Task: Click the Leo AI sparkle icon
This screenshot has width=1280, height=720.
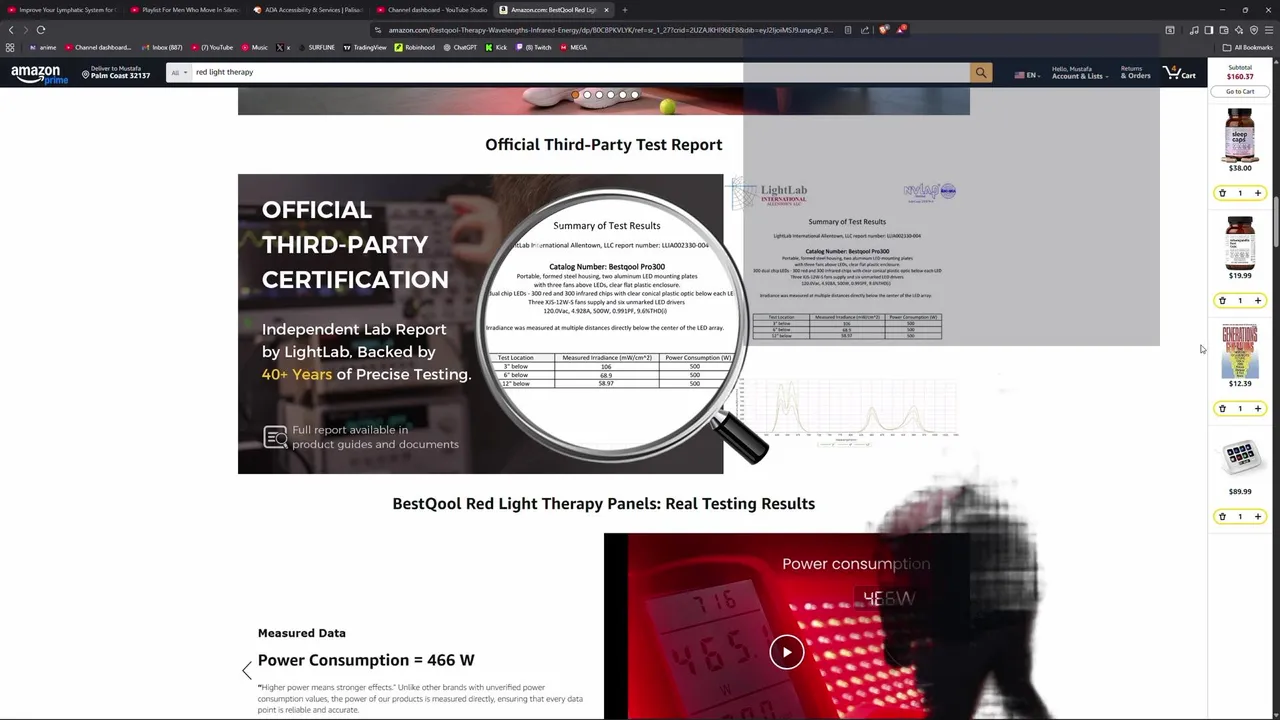Action: tap(1238, 30)
